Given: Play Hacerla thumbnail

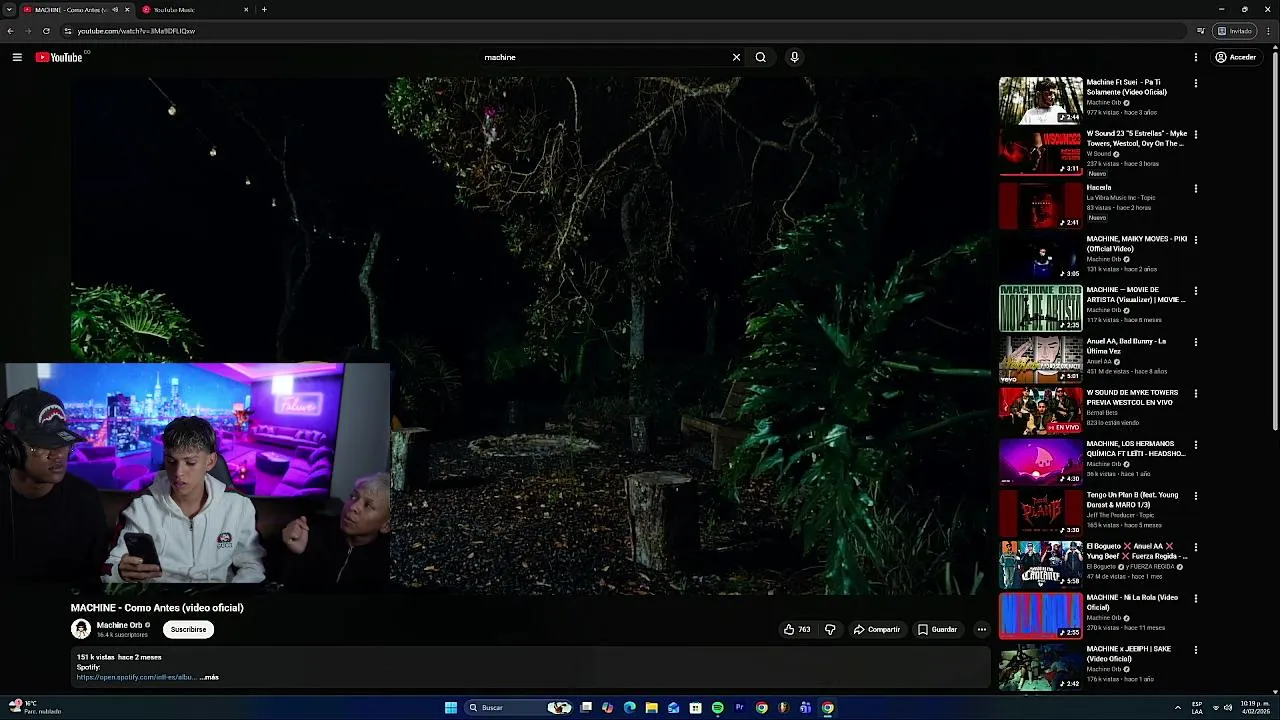Looking at the screenshot, I should click(x=1040, y=204).
